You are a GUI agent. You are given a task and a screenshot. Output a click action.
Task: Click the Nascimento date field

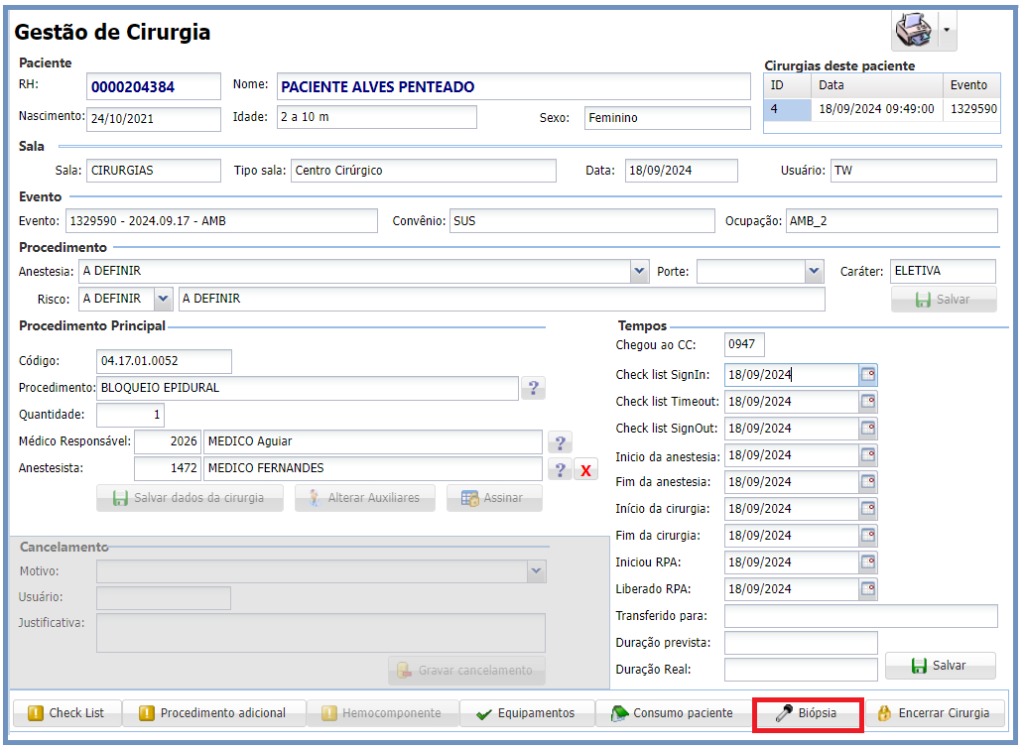point(153,119)
